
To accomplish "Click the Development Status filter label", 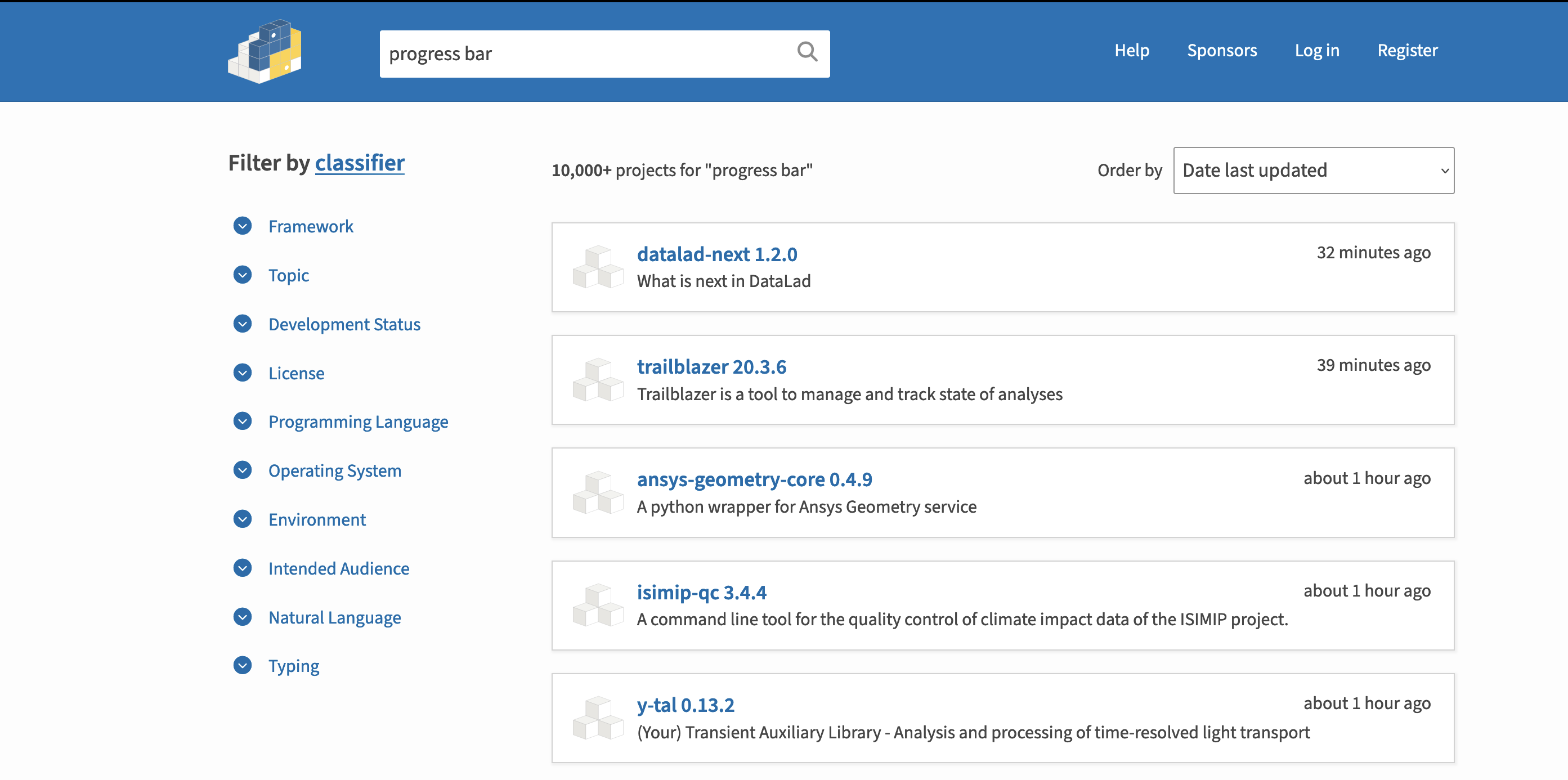I will [x=344, y=324].
